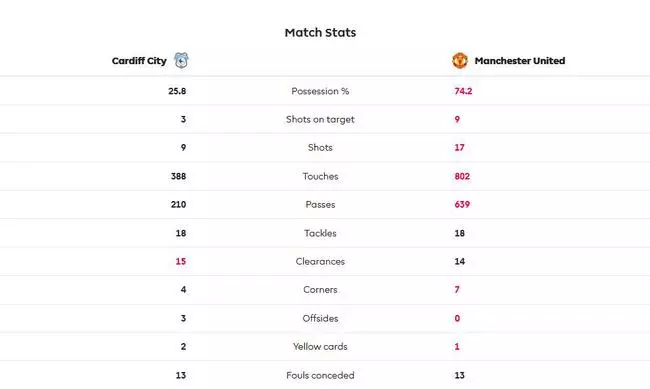Click the Match Stats heading
This screenshot has width=650, height=389.
click(320, 33)
